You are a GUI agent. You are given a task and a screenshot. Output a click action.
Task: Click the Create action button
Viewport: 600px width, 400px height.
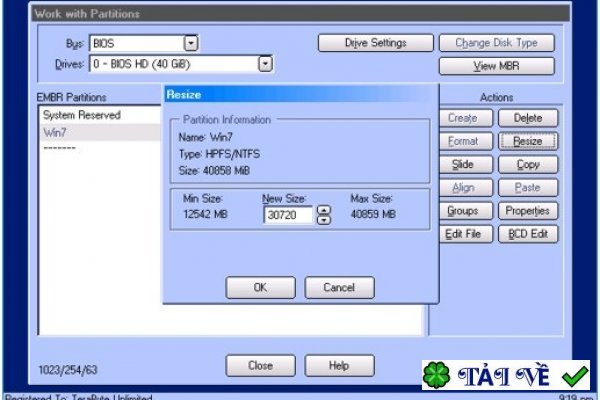click(x=465, y=118)
